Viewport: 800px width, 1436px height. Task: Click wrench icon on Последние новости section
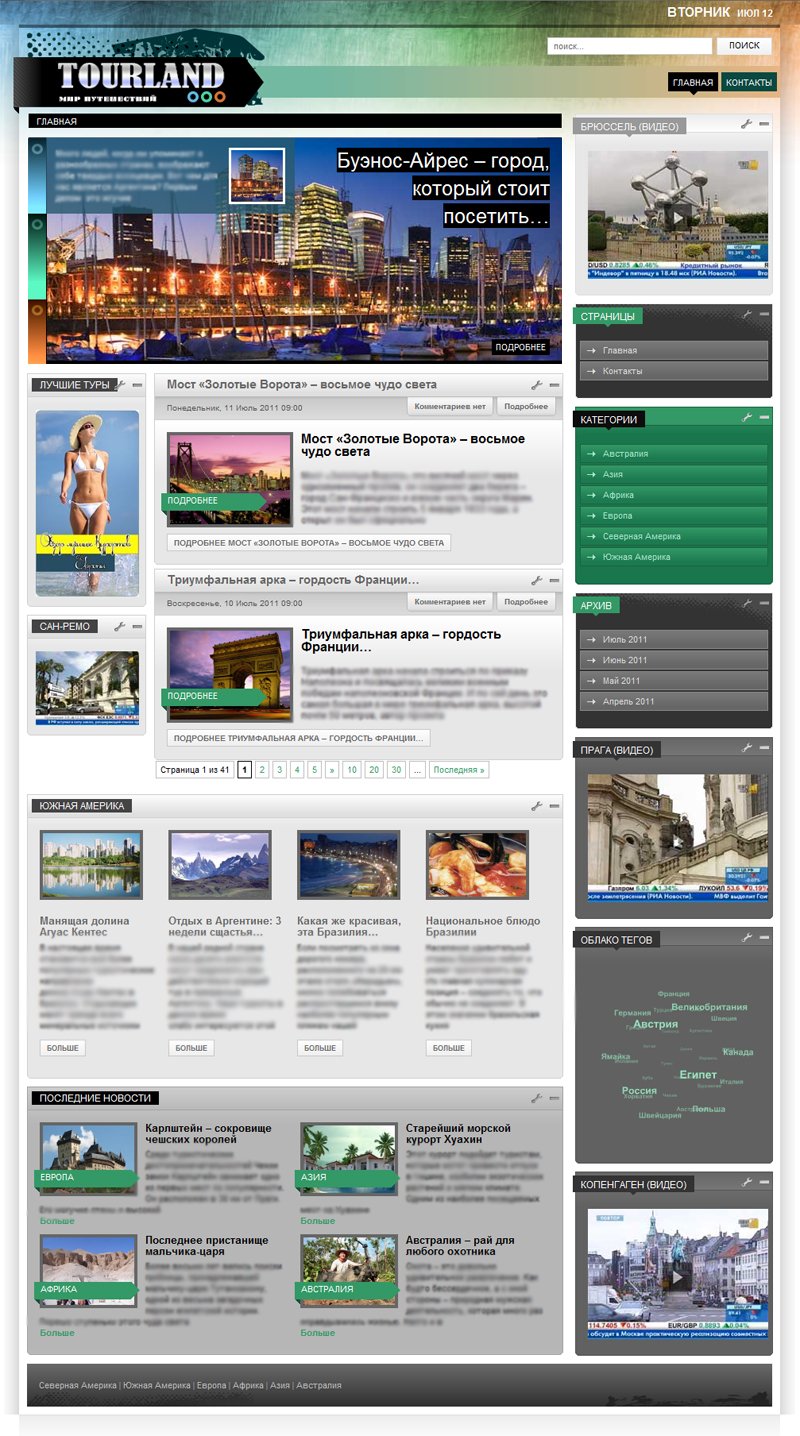(x=537, y=1097)
